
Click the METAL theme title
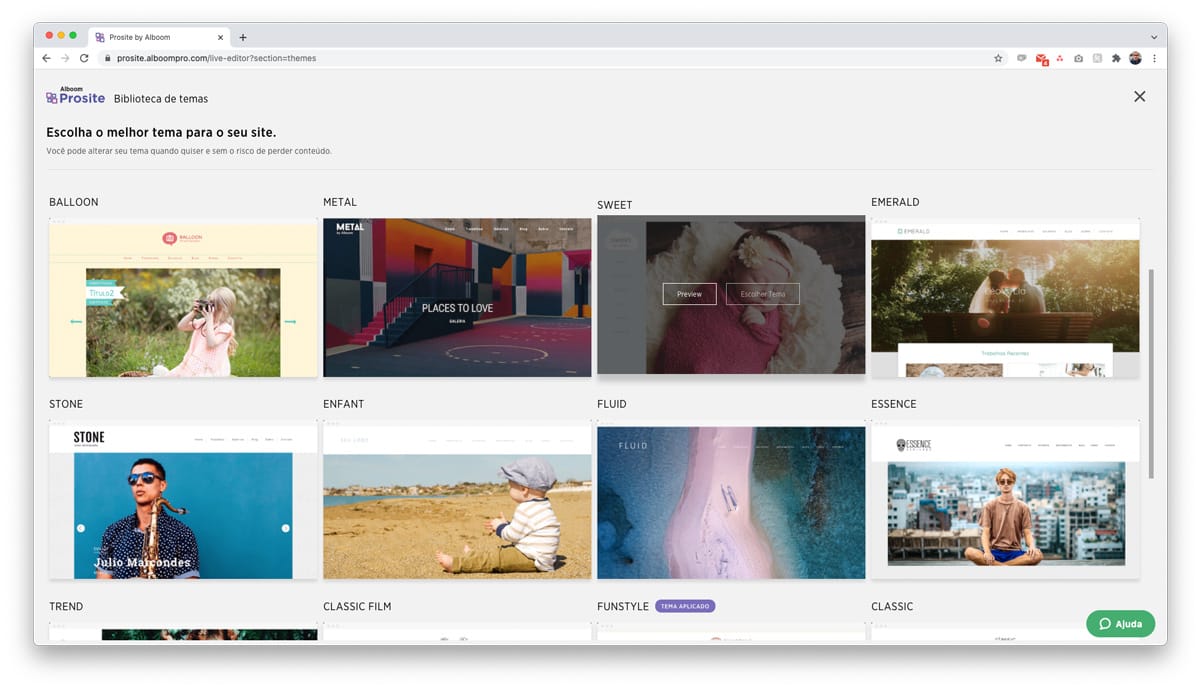pos(340,202)
